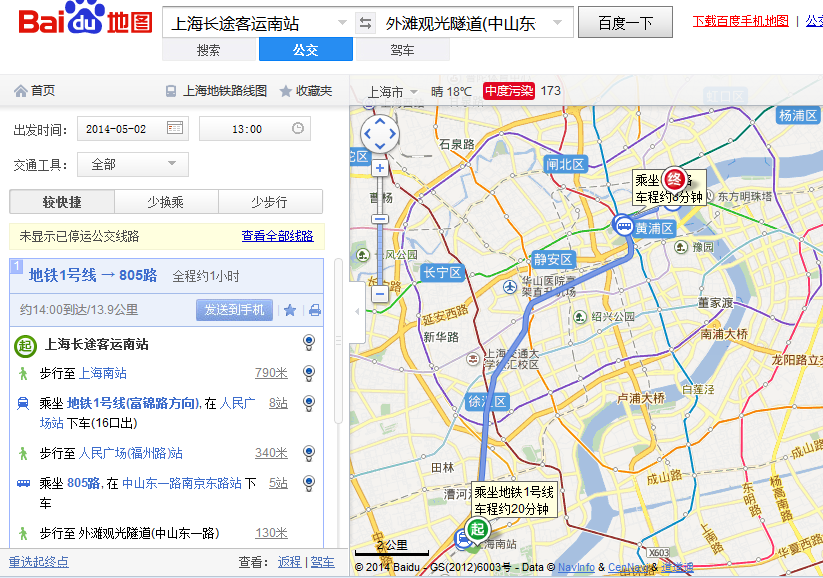The image size is (823, 578).
Task: Open 上海地铁路线图
Action: tap(225, 91)
